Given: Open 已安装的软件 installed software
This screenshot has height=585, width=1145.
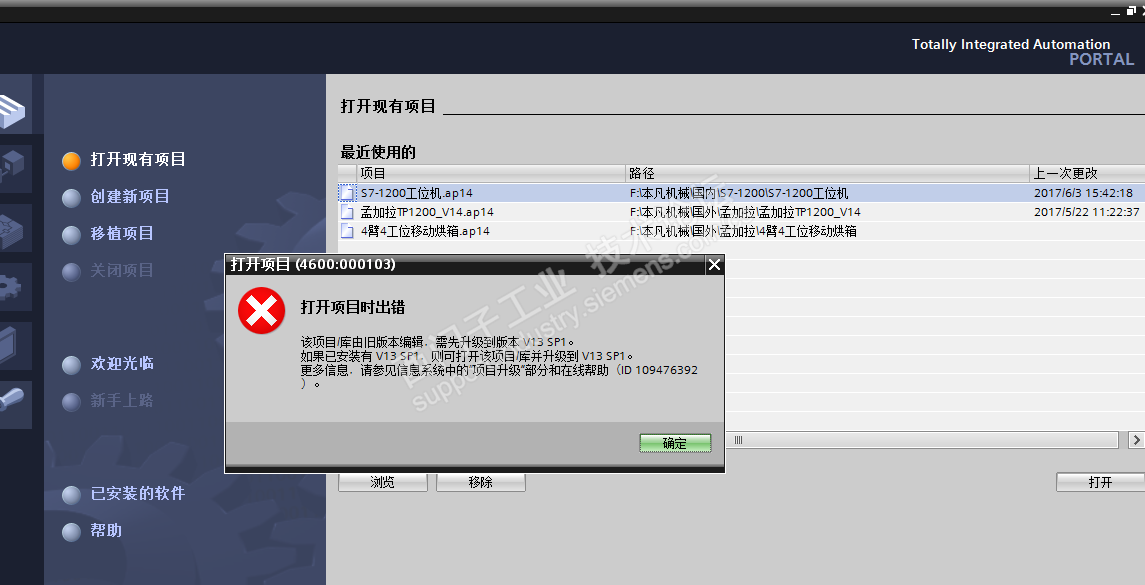Looking at the screenshot, I should [x=137, y=494].
